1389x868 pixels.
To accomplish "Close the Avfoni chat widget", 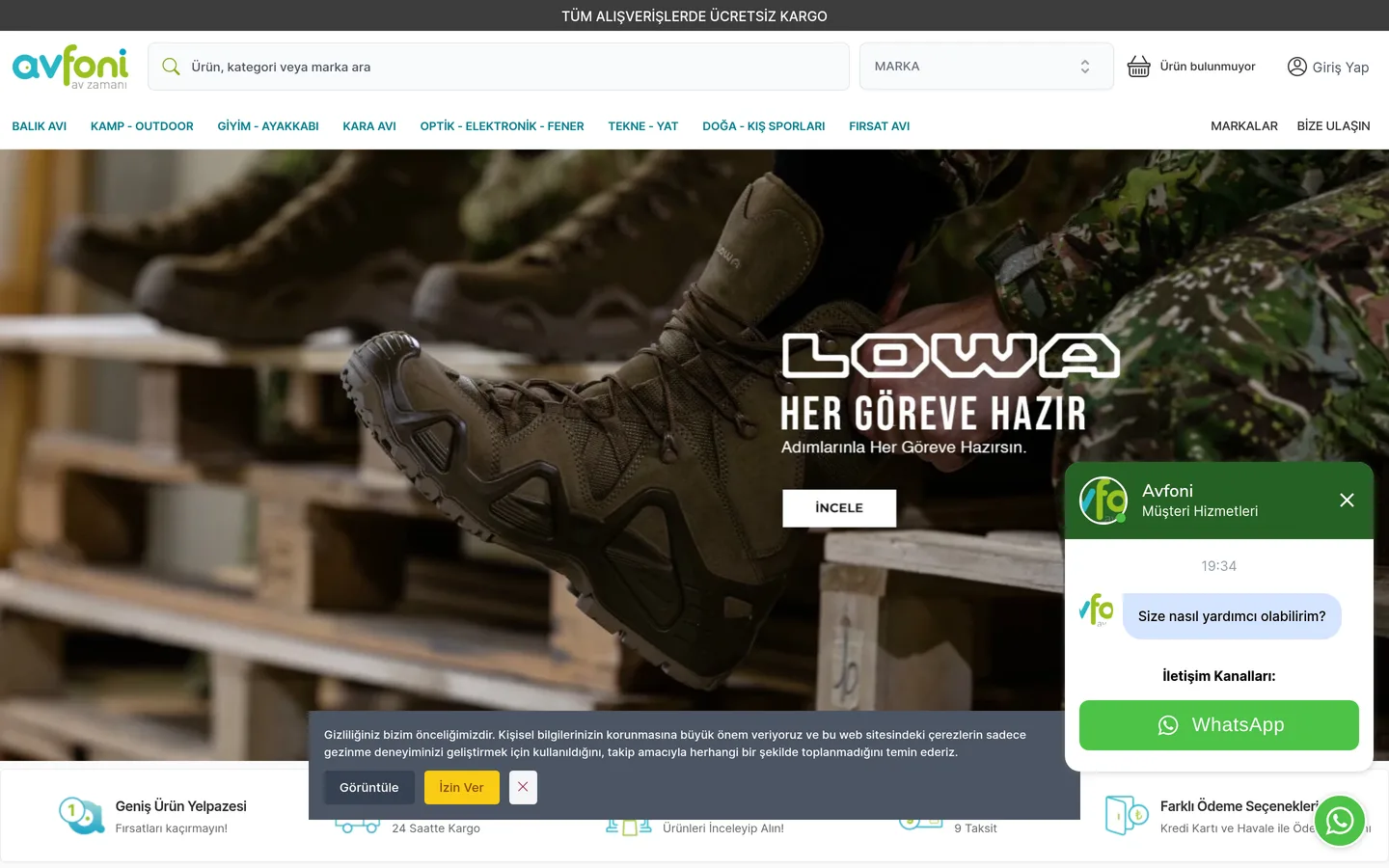I will [1348, 500].
